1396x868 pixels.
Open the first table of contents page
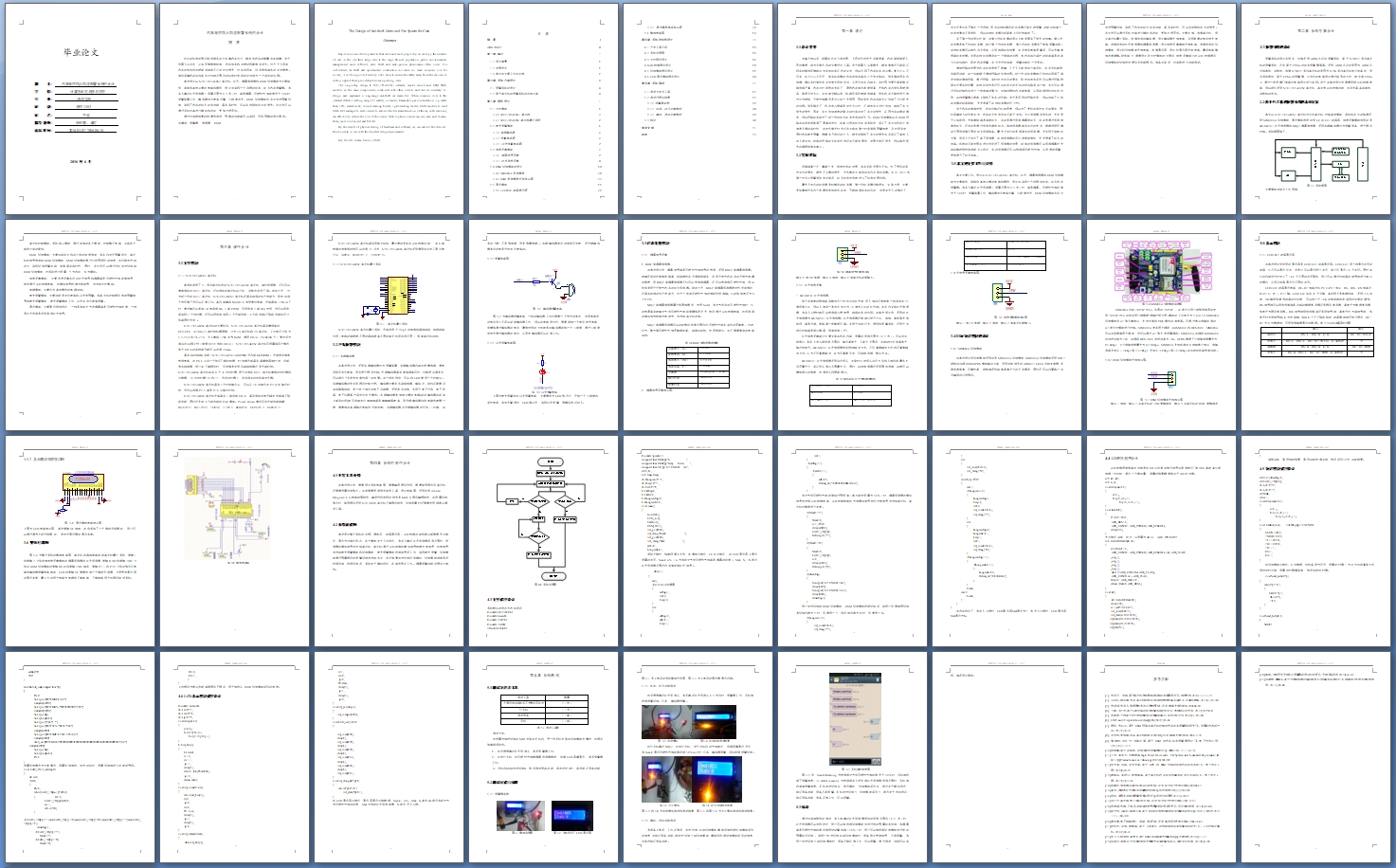click(x=543, y=109)
